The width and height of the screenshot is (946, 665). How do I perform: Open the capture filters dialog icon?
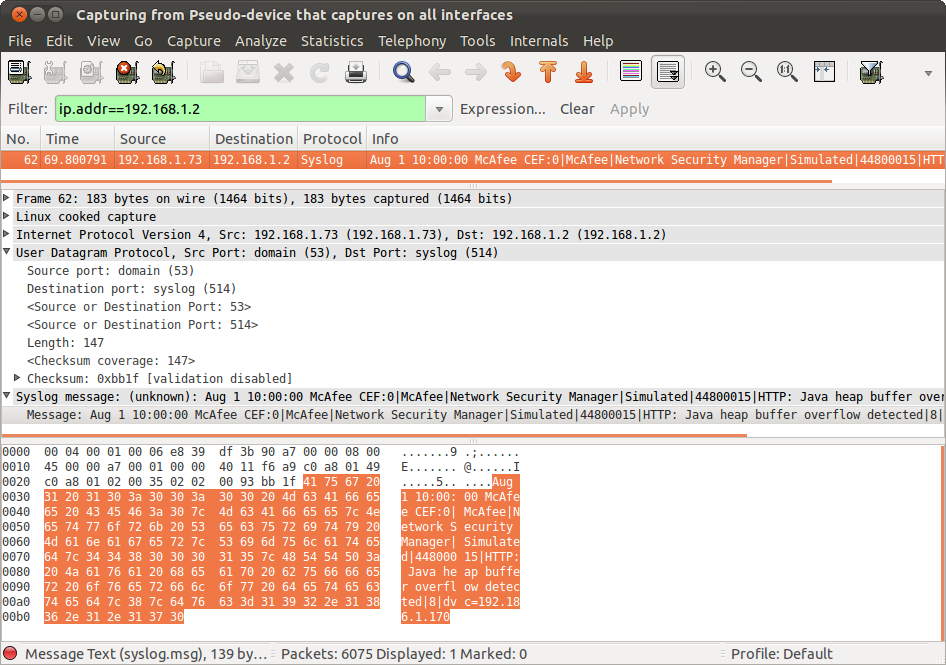tap(871, 72)
